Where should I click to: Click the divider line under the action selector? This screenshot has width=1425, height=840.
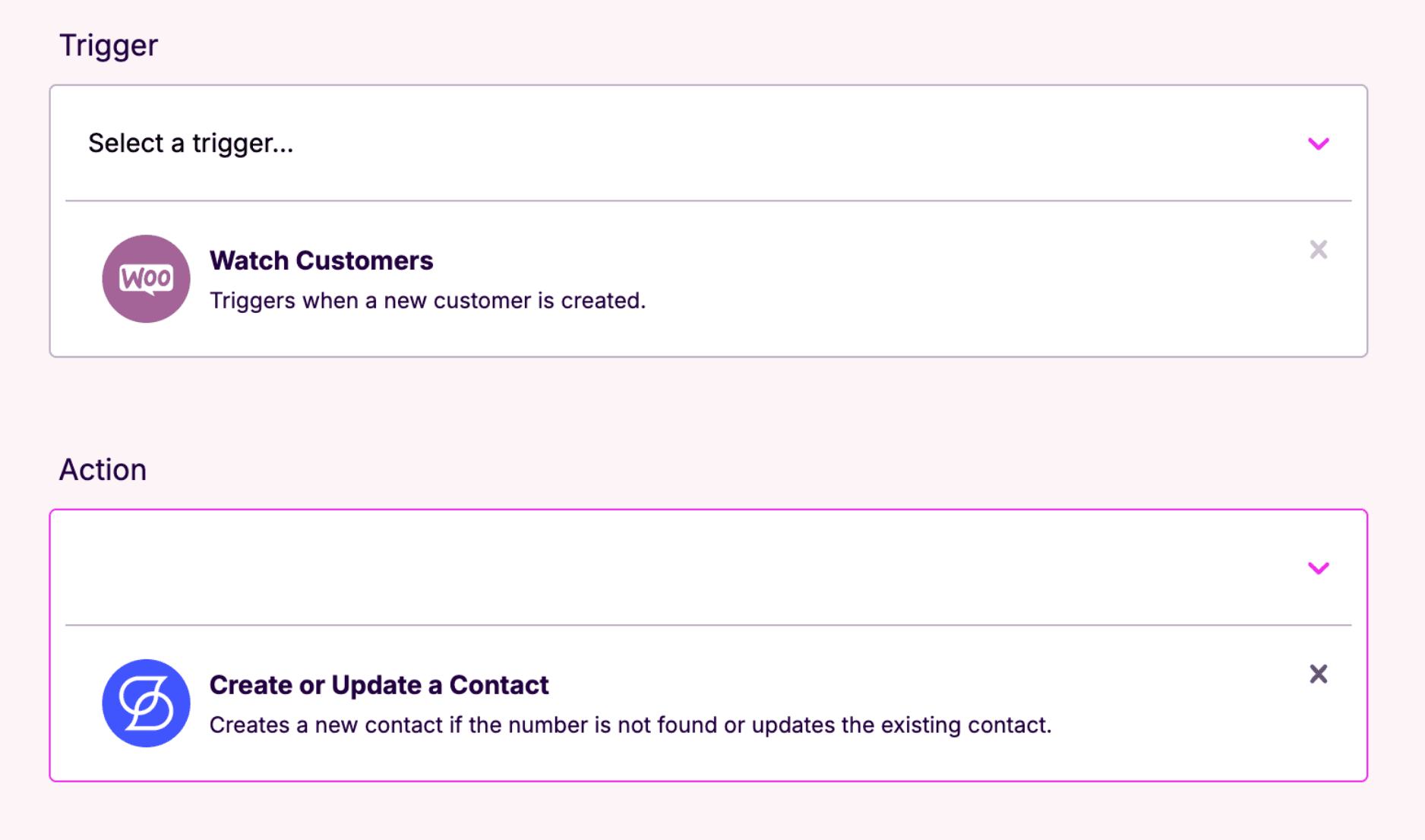[708, 626]
